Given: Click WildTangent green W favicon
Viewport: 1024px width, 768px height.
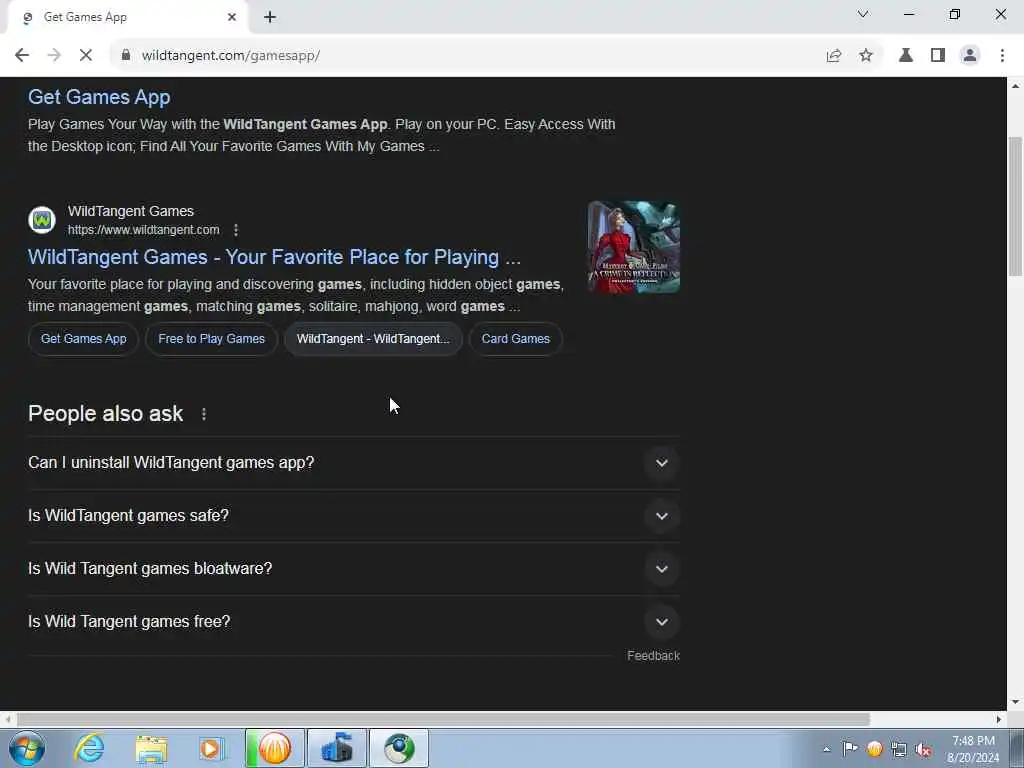Looking at the screenshot, I should click(x=42, y=219).
